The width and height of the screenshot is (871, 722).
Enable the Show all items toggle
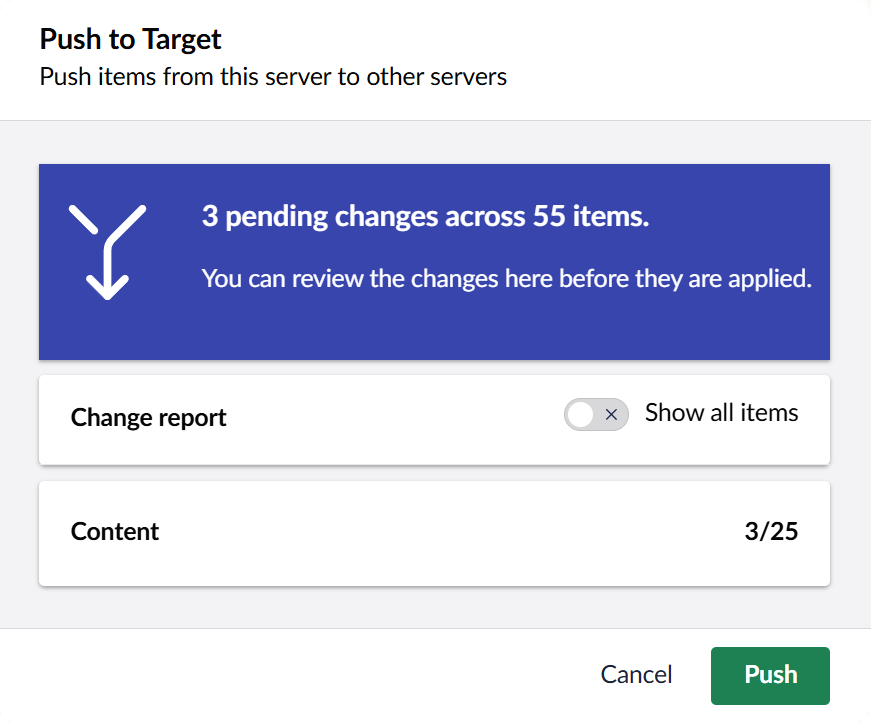[x=596, y=414]
